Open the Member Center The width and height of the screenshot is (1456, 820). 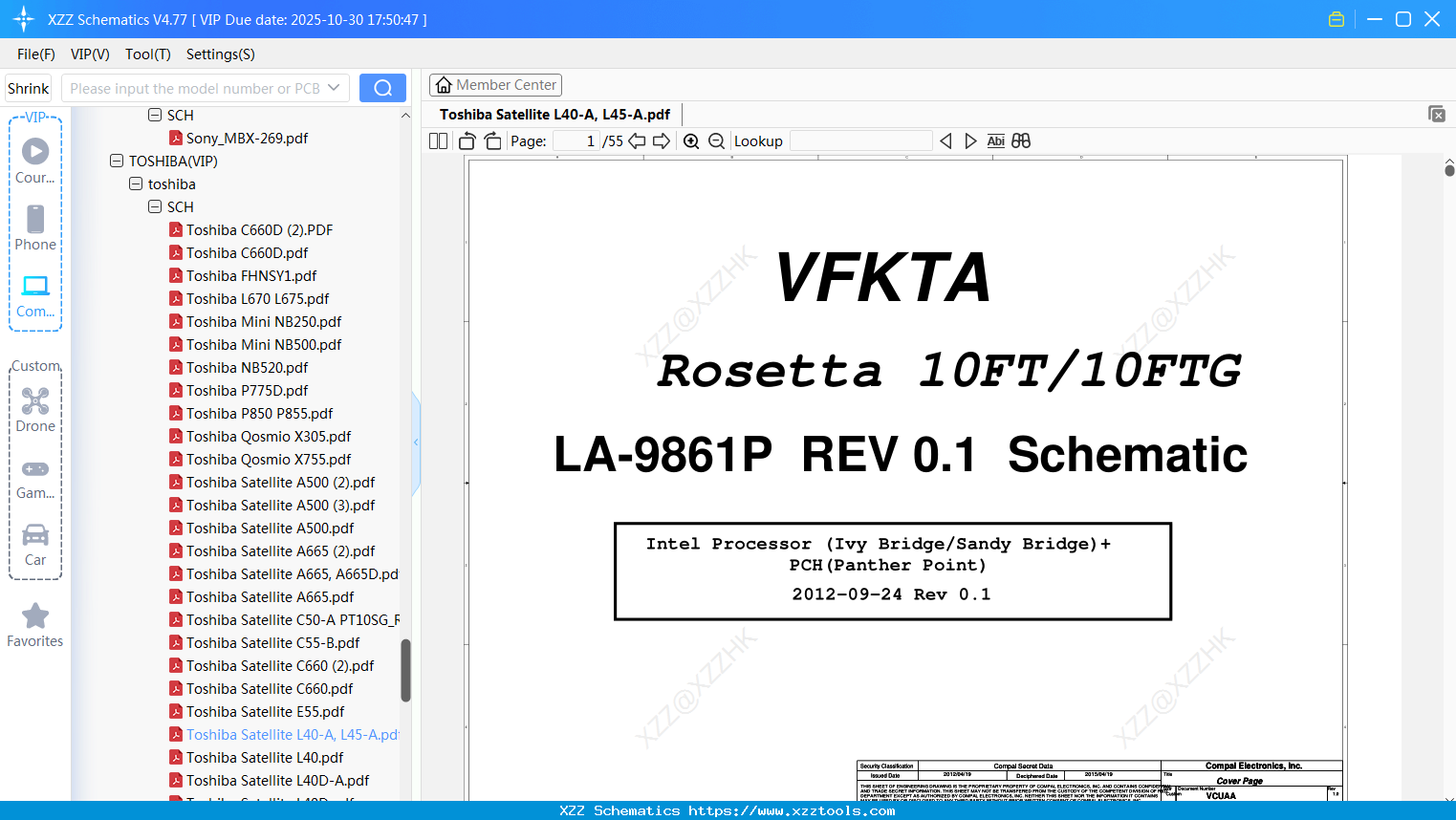click(x=495, y=85)
